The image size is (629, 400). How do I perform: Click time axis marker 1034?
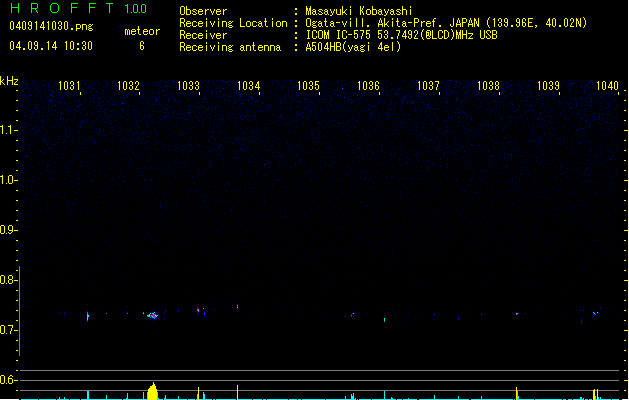249,86
